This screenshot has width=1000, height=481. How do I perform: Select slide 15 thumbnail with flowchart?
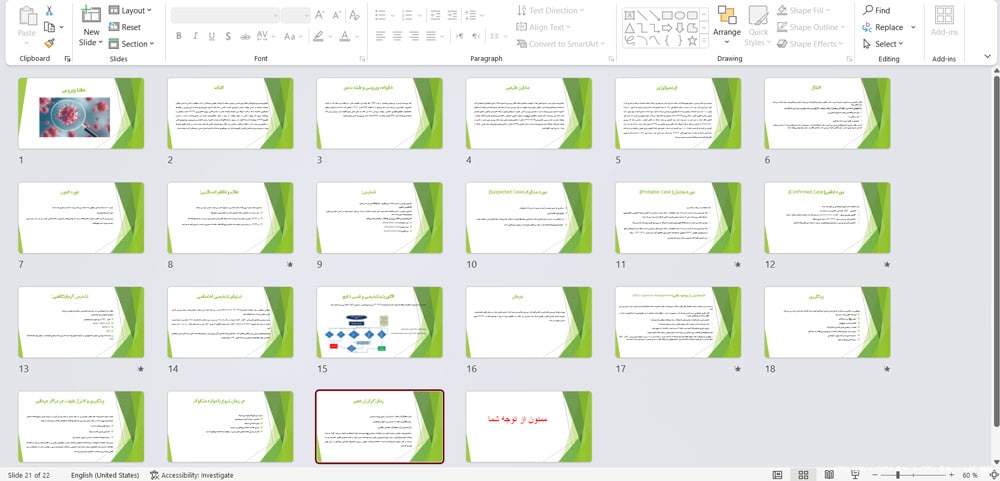[x=379, y=322]
